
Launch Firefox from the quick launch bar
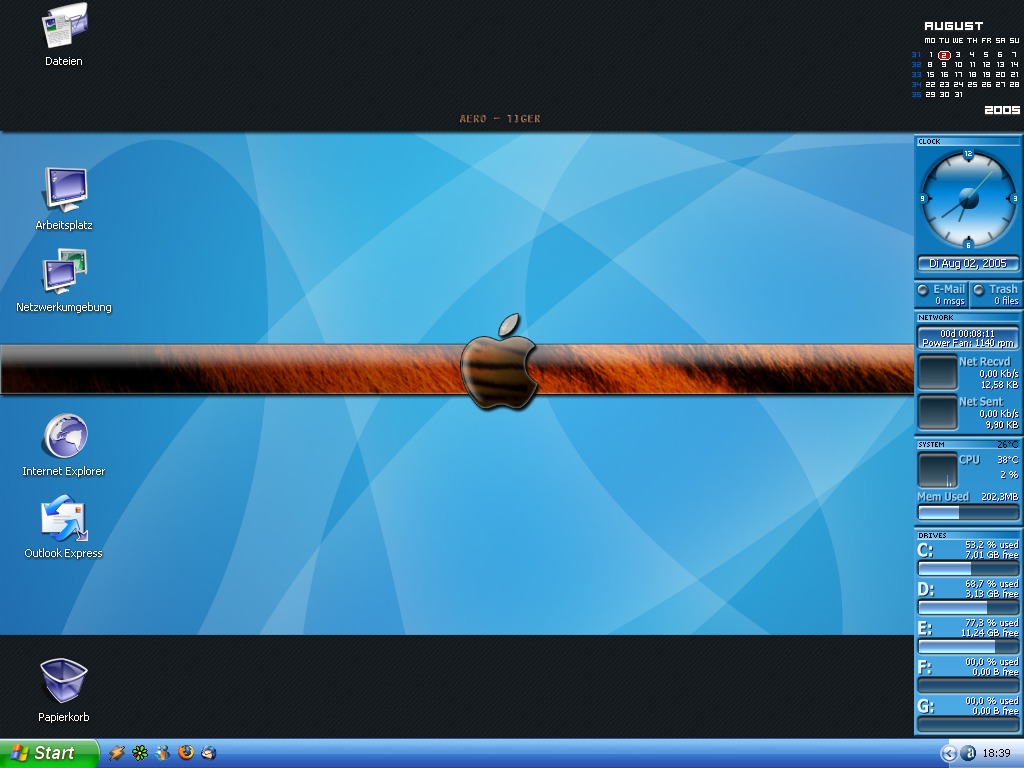coord(185,753)
